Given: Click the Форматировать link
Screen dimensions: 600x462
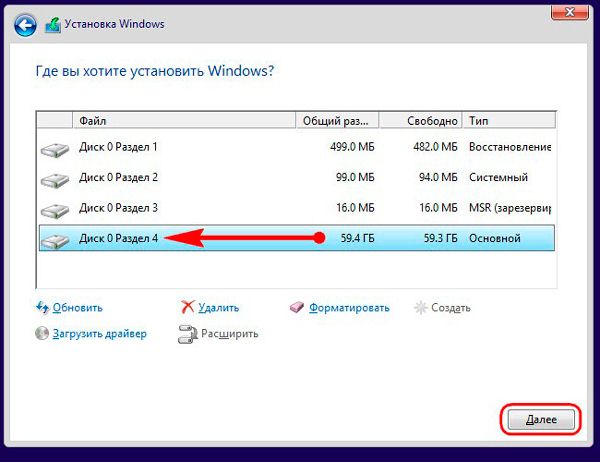Looking at the screenshot, I should coord(349,308).
